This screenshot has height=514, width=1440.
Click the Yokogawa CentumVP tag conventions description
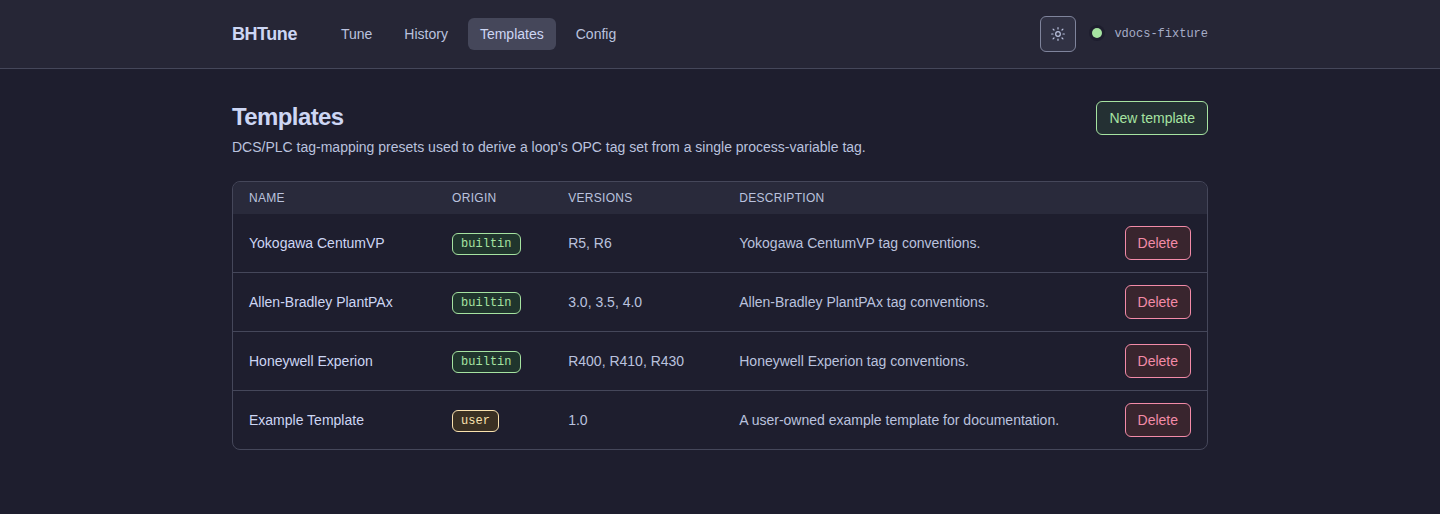tap(859, 243)
